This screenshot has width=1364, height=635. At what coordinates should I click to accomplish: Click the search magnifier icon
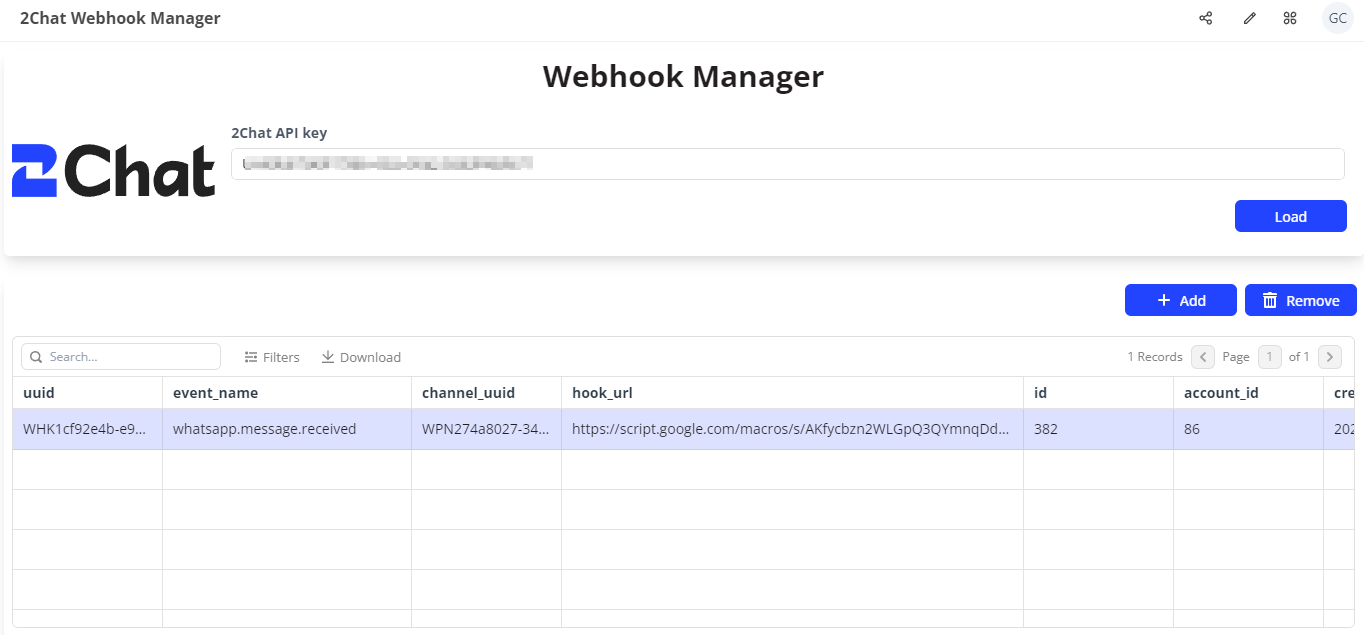(36, 357)
